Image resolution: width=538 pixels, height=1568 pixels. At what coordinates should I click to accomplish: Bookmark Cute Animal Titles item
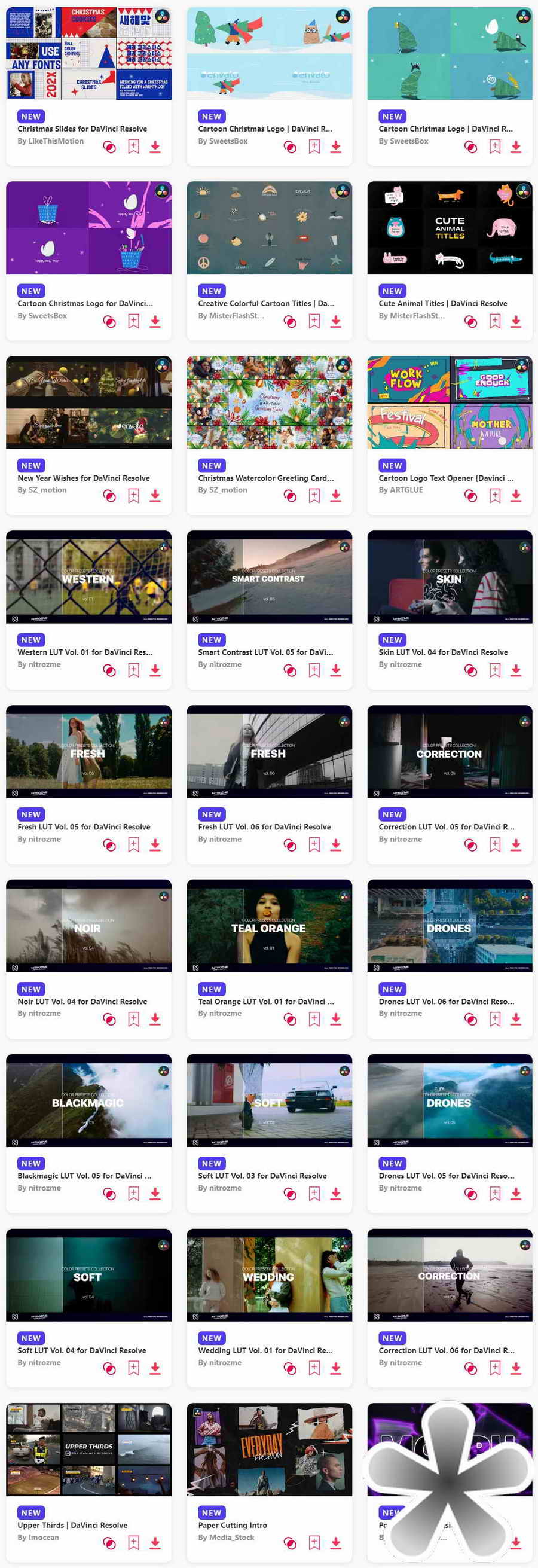[495, 321]
